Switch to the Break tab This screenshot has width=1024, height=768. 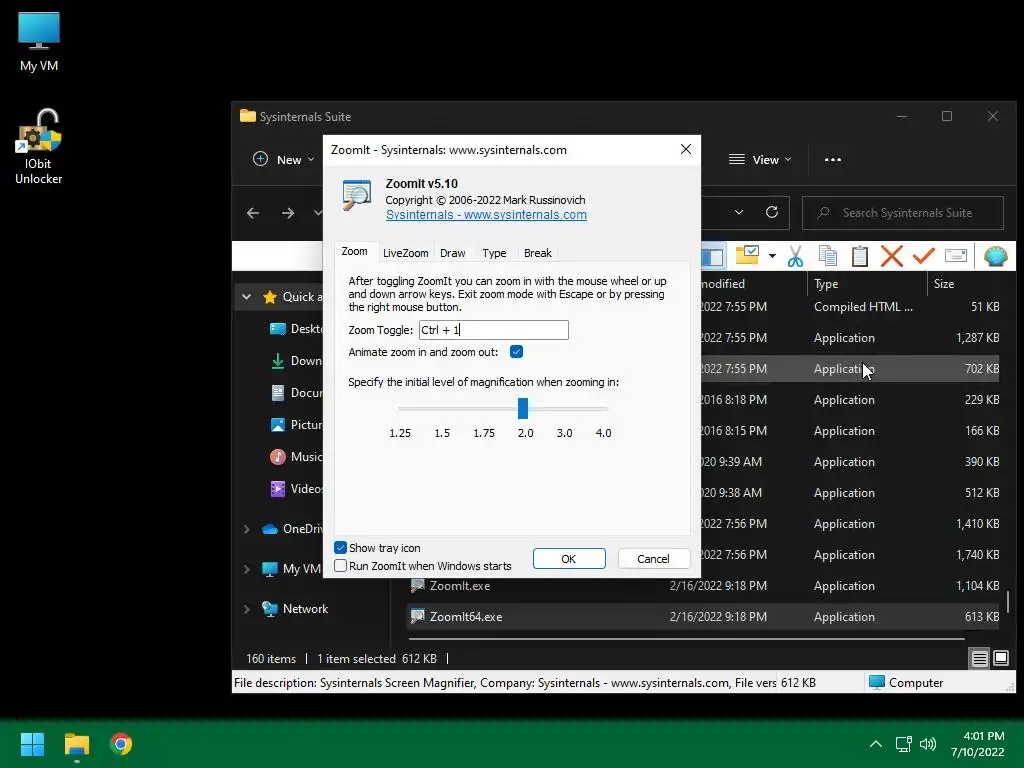coord(537,253)
